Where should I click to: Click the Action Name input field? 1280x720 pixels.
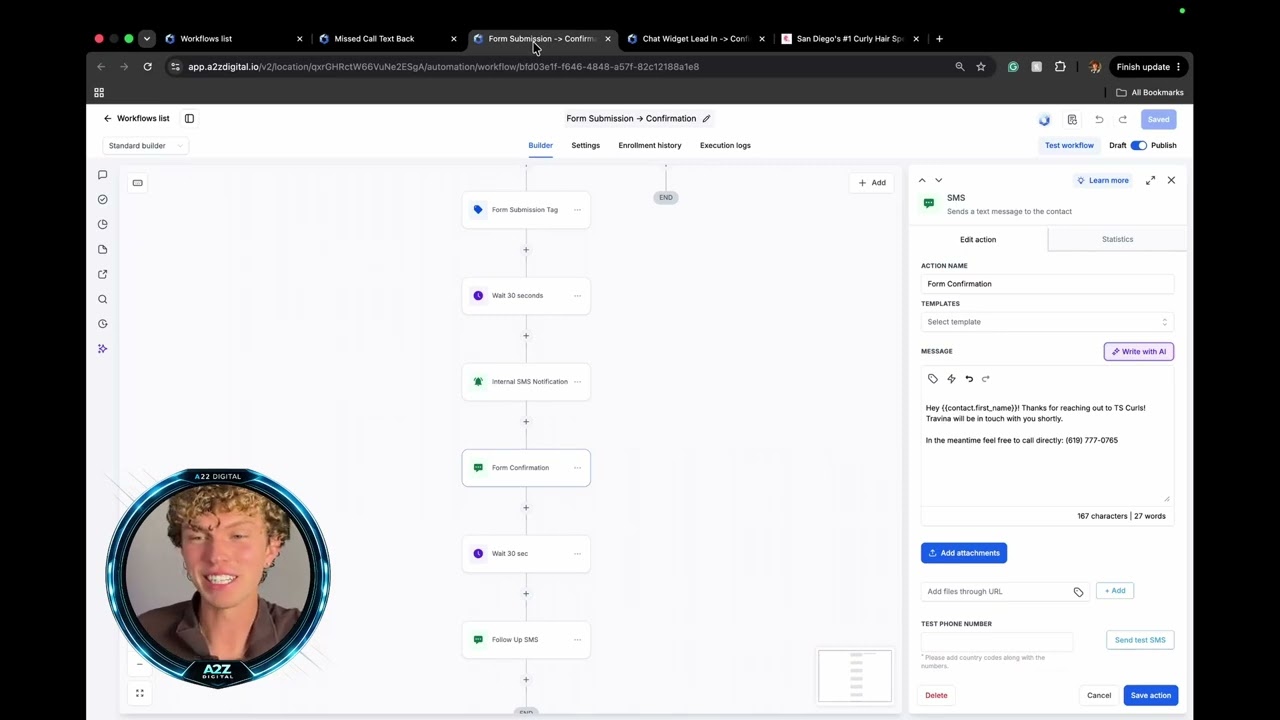tap(1047, 284)
